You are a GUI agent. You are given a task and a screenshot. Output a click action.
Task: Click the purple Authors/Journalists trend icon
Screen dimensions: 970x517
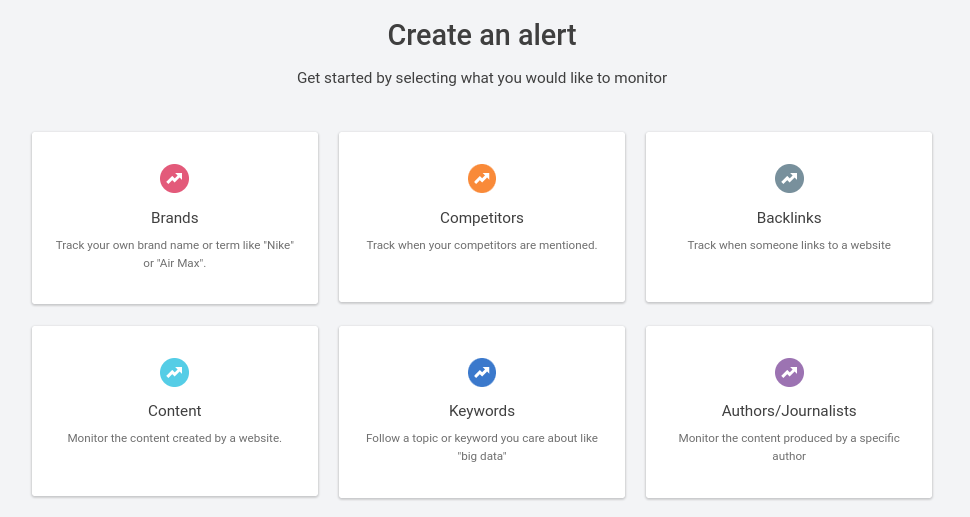pos(789,372)
